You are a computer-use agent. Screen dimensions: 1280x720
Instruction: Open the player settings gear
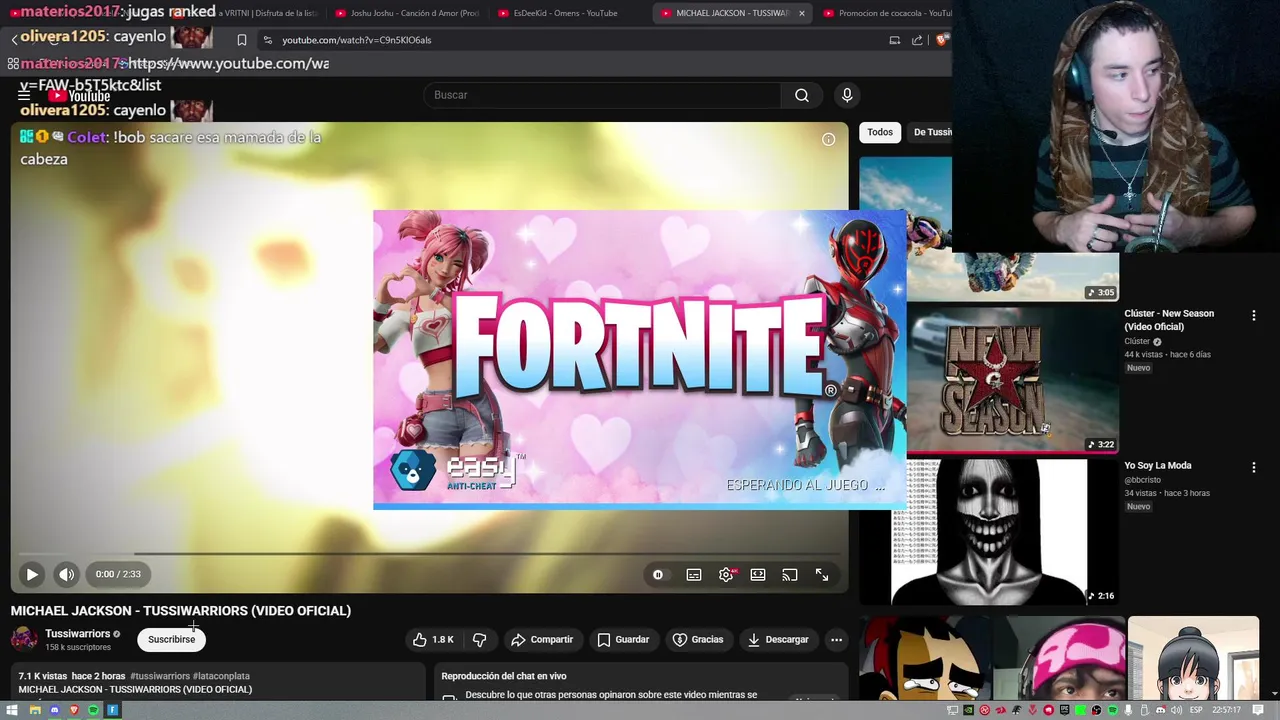pyautogui.click(x=726, y=575)
